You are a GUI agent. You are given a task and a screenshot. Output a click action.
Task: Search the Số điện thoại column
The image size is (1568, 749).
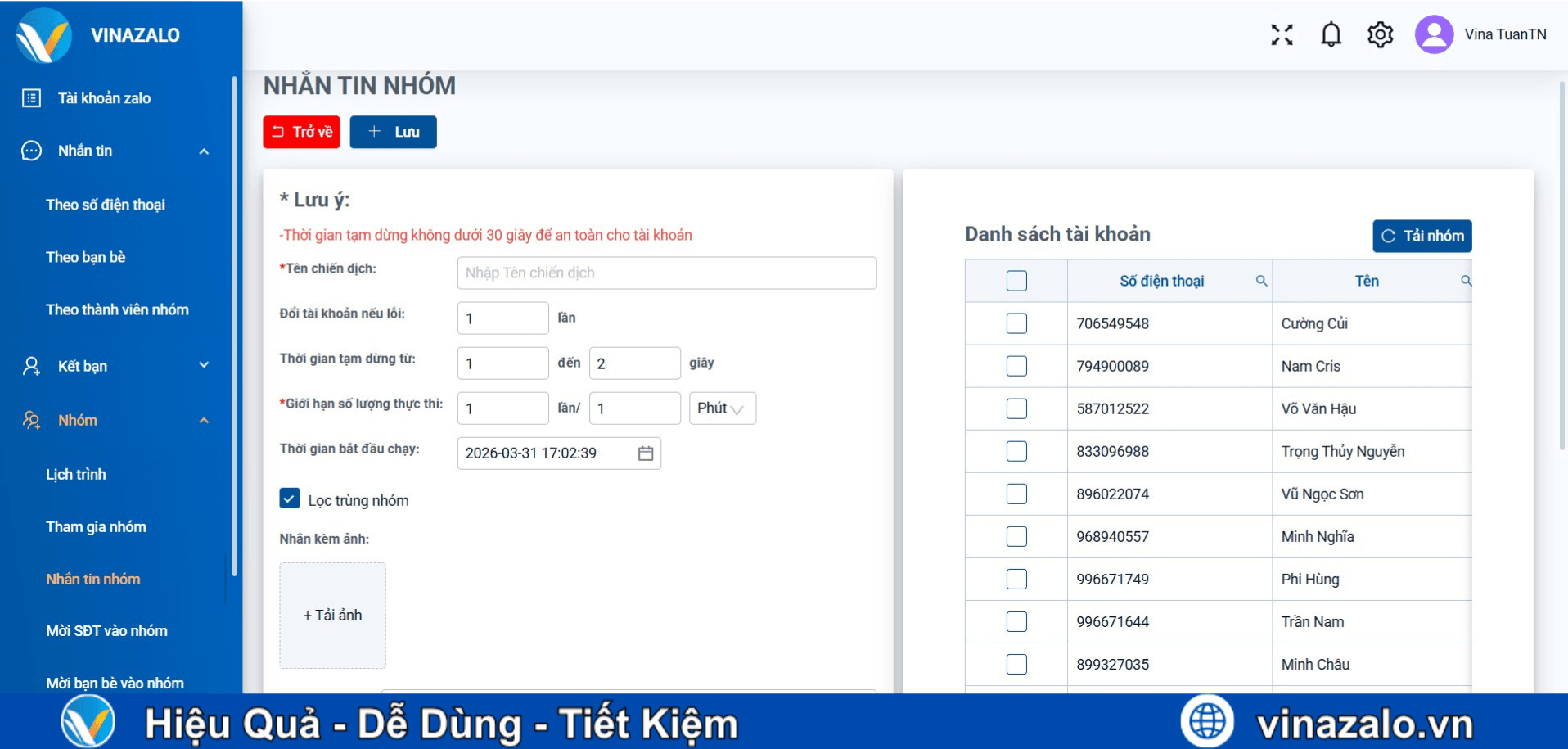click(x=1262, y=281)
